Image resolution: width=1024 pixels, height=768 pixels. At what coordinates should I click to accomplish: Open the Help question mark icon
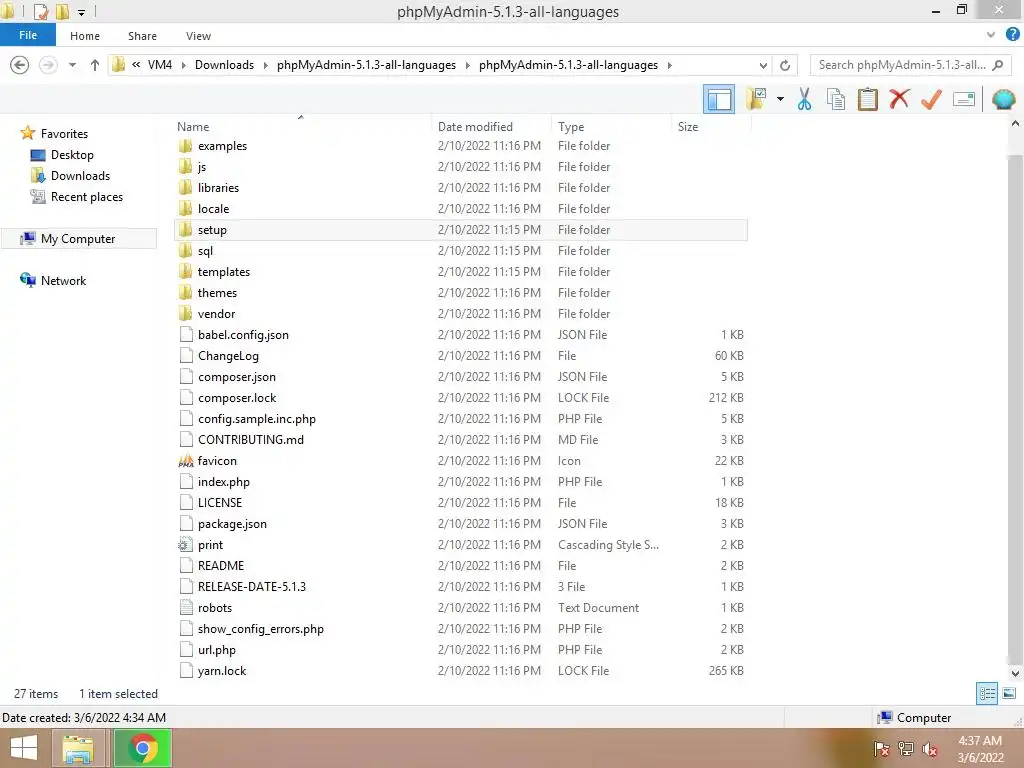pyautogui.click(x=1012, y=35)
